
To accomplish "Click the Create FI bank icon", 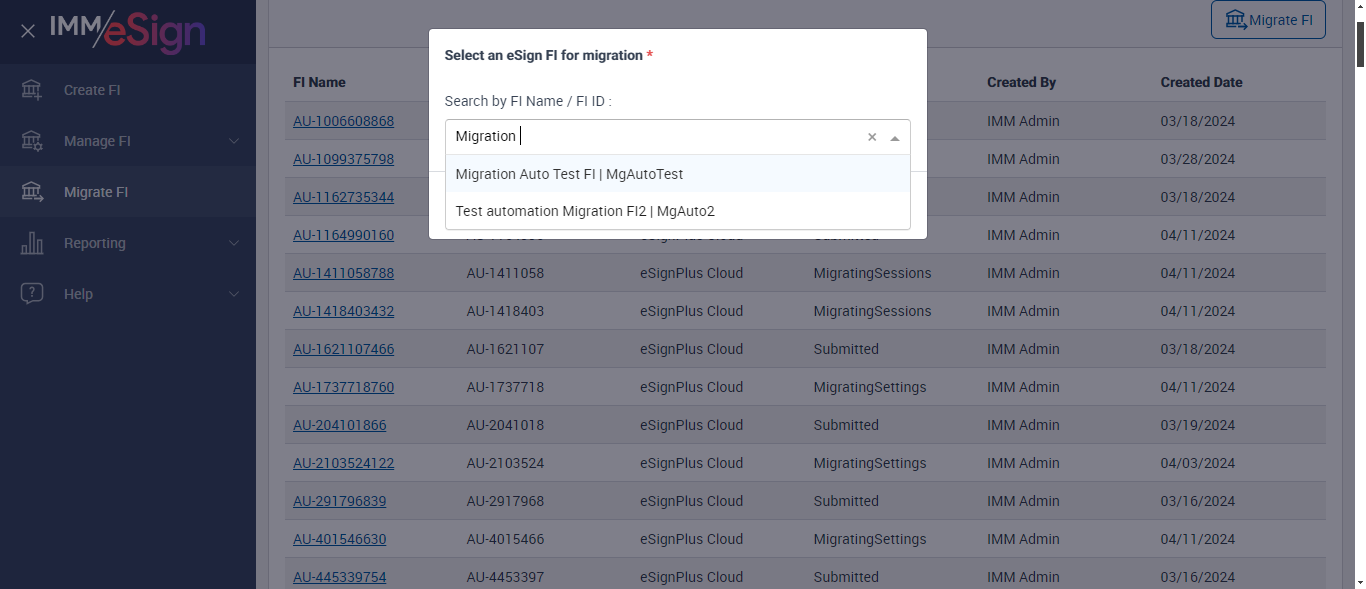I will pyautogui.click(x=32, y=90).
